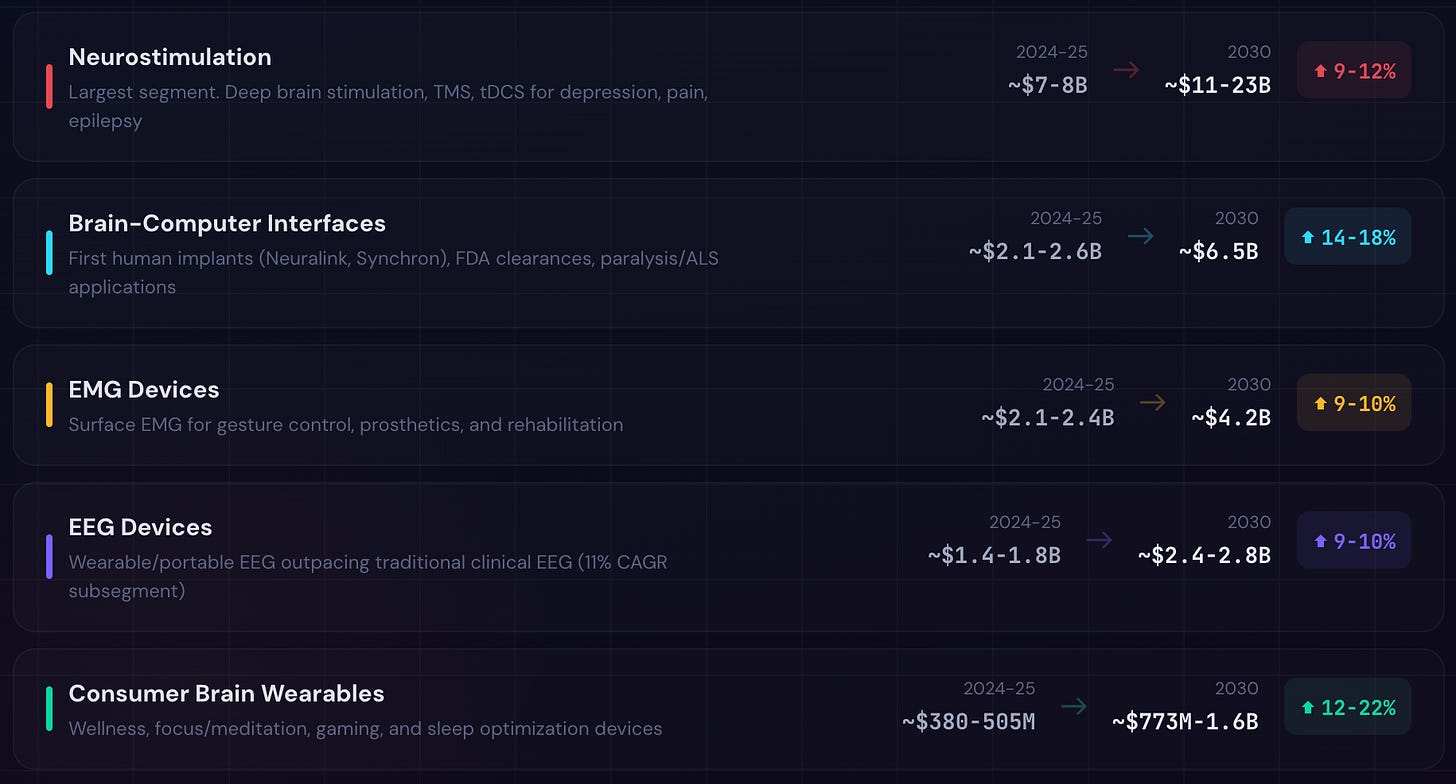Click the red up-arrow in the 9-12% badge
Screen dimensions: 1456x784
[x=1320, y=71]
